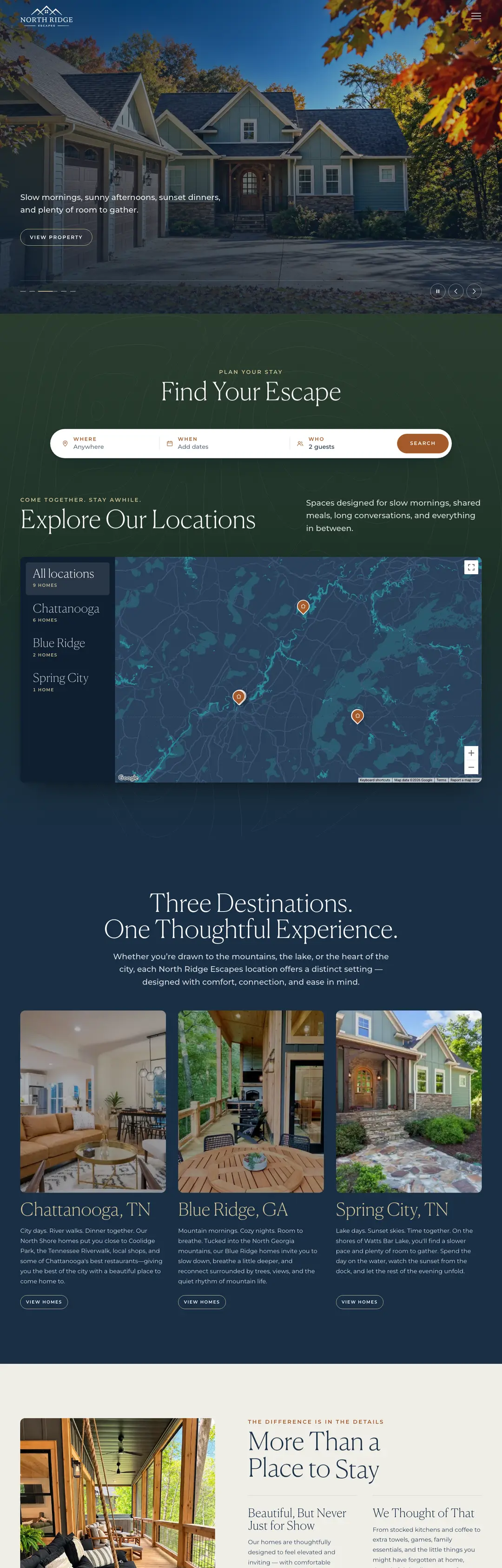Click the 'Find Your Escape' heading
502x1568 pixels.
(x=251, y=391)
